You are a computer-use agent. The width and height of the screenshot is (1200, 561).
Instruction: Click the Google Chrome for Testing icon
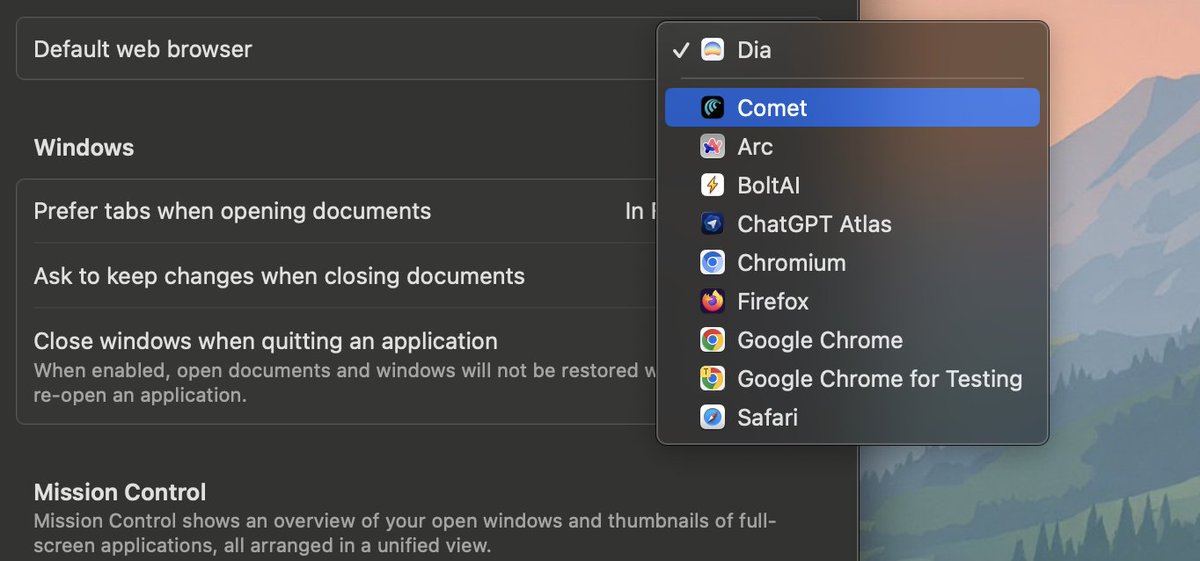[x=712, y=379]
